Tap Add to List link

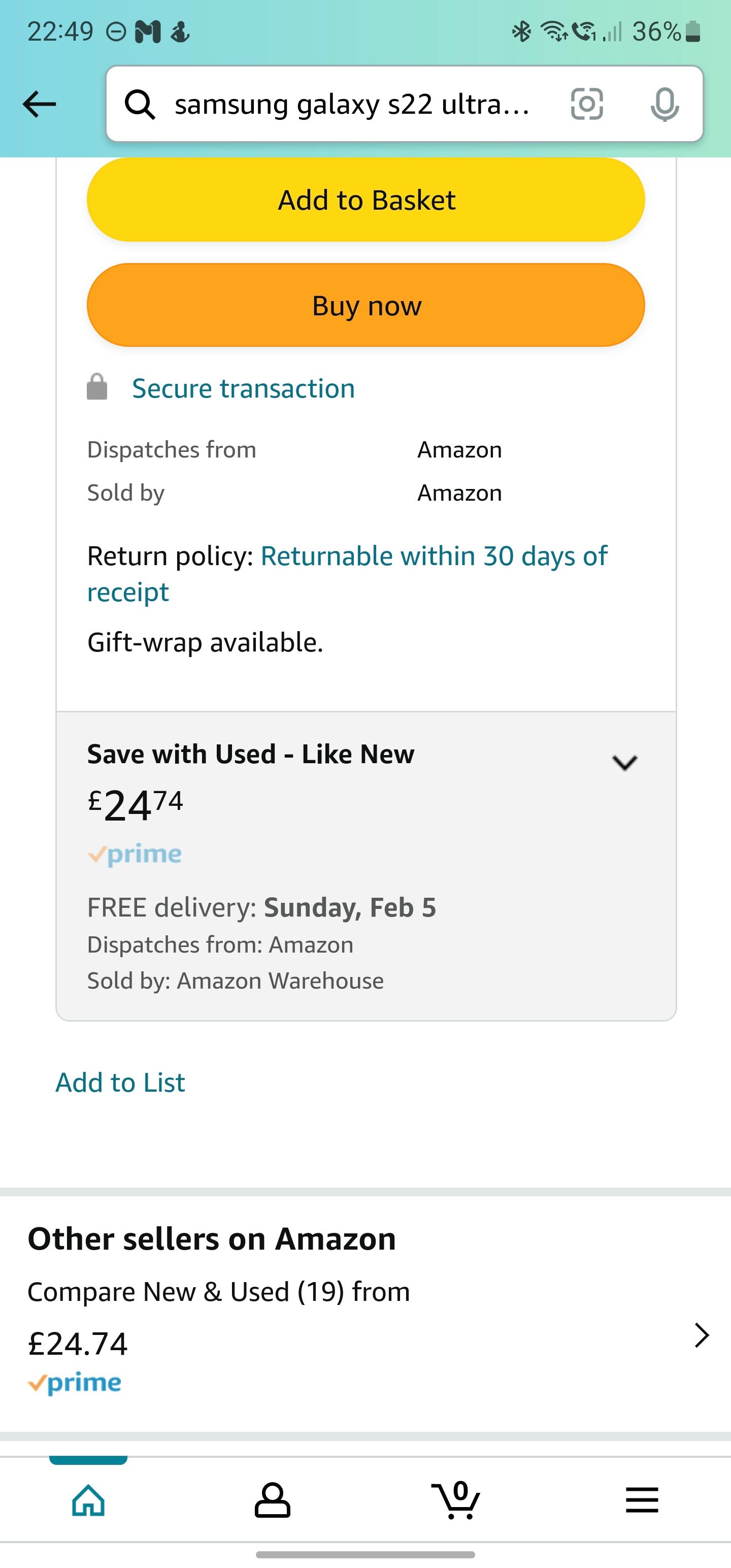click(x=120, y=1082)
